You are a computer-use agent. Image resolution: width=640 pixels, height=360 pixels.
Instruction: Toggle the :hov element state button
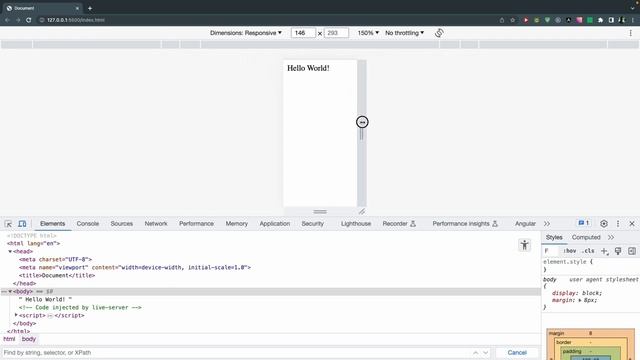coord(569,251)
